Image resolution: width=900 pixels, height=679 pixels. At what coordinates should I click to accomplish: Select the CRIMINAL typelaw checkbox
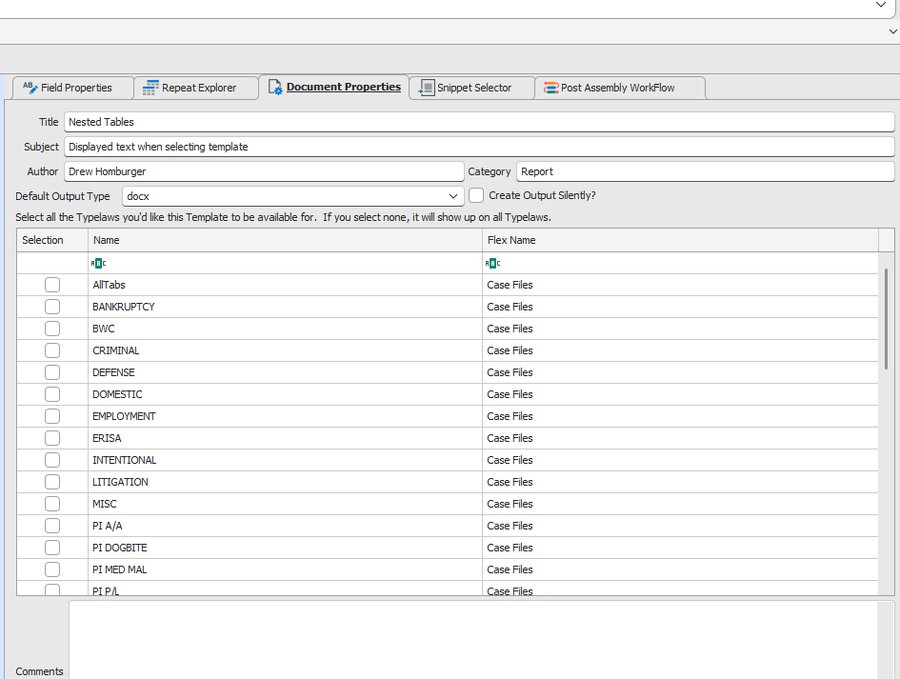click(x=52, y=350)
